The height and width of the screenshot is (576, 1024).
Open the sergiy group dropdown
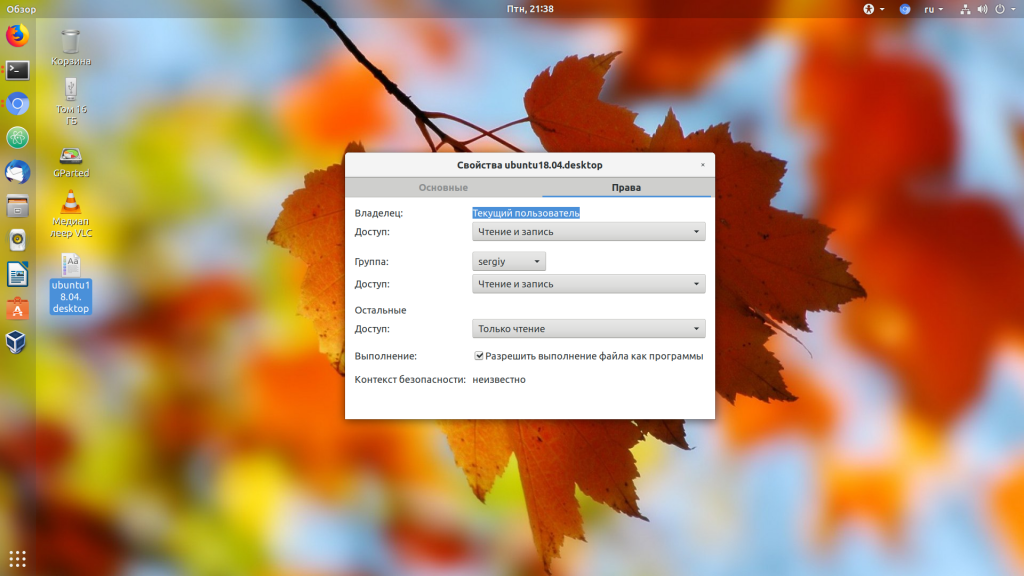(509, 262)
